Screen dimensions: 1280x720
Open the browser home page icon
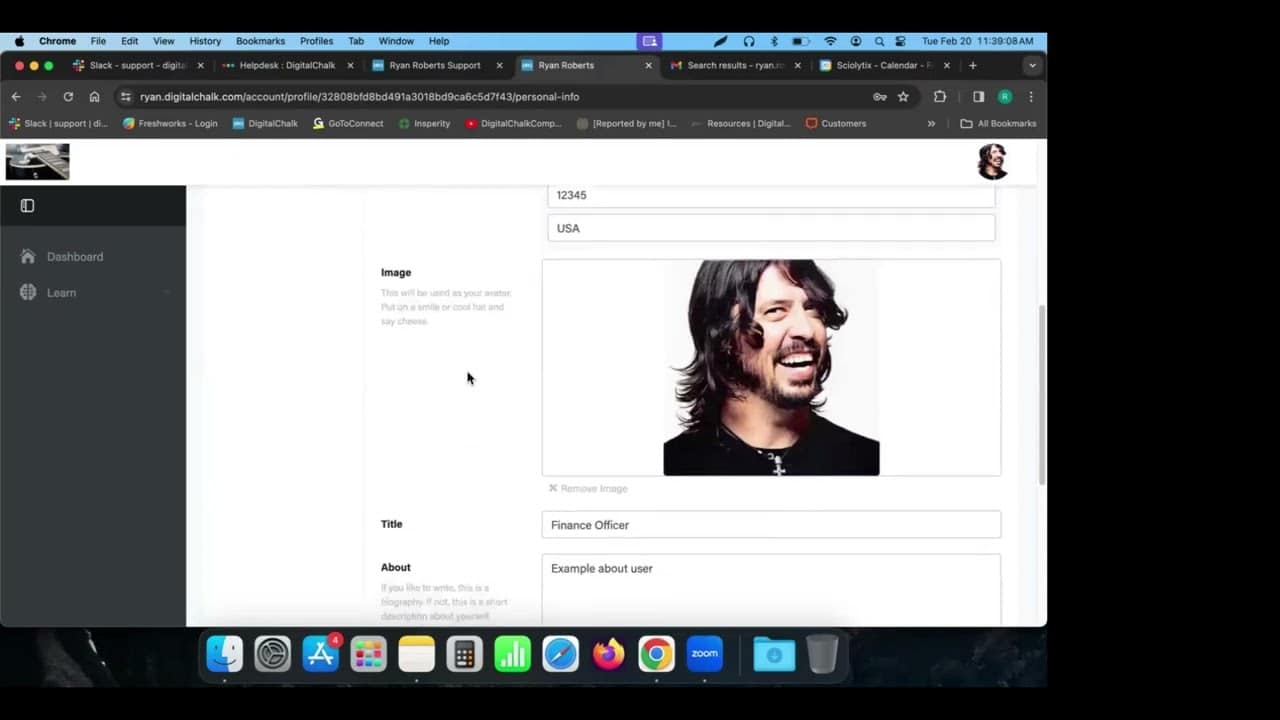click(x=94, y=97)
